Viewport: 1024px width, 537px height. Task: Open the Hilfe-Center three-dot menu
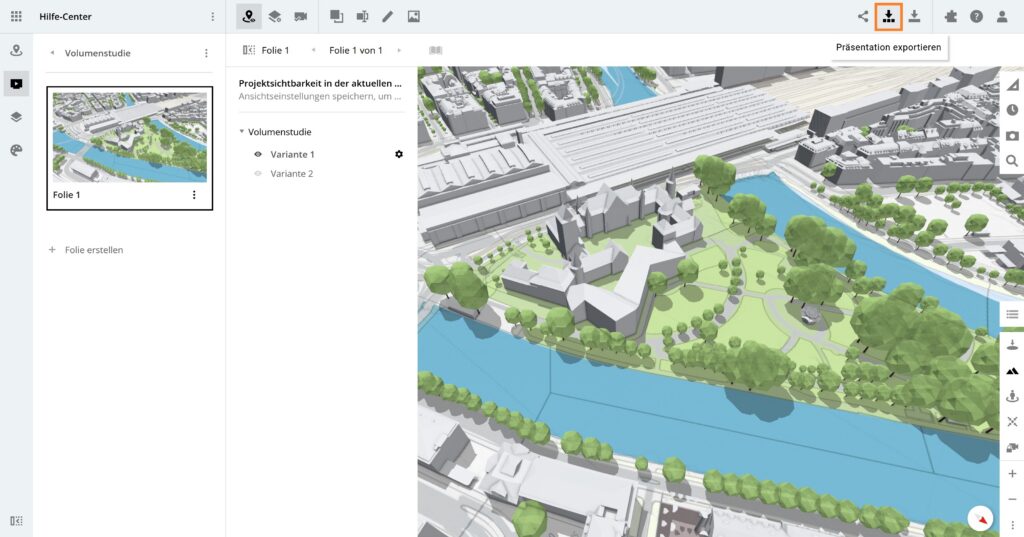(212, 17)
